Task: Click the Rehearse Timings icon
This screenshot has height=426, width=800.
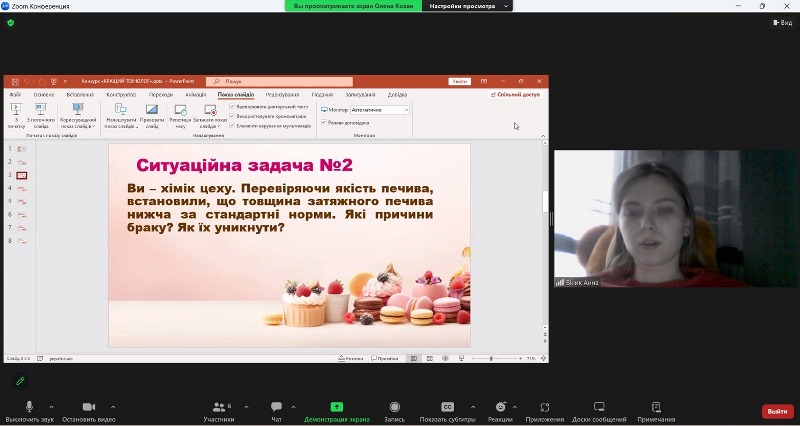Action: (x=180, y=109)
